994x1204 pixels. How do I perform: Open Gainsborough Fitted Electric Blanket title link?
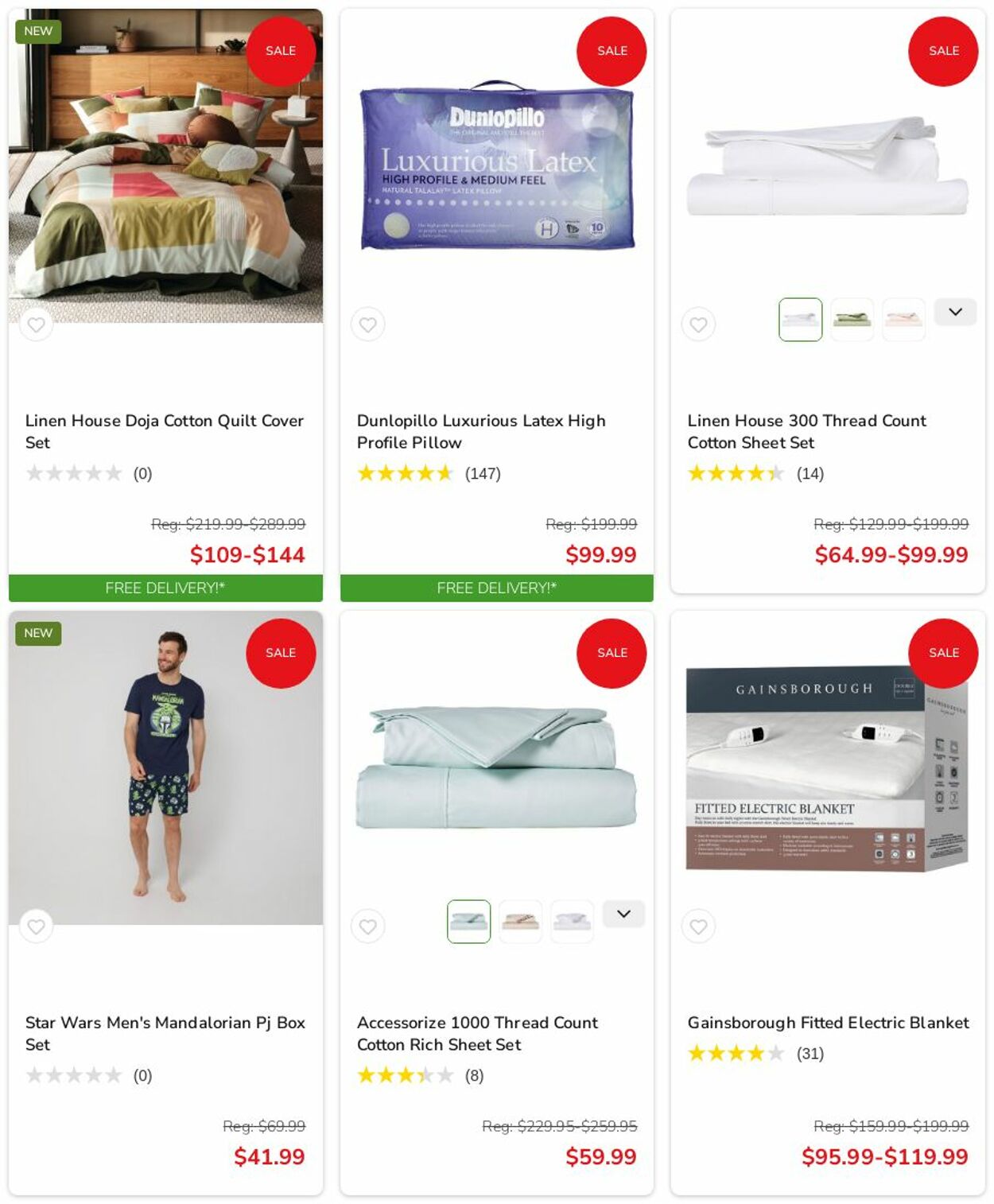828,1023
